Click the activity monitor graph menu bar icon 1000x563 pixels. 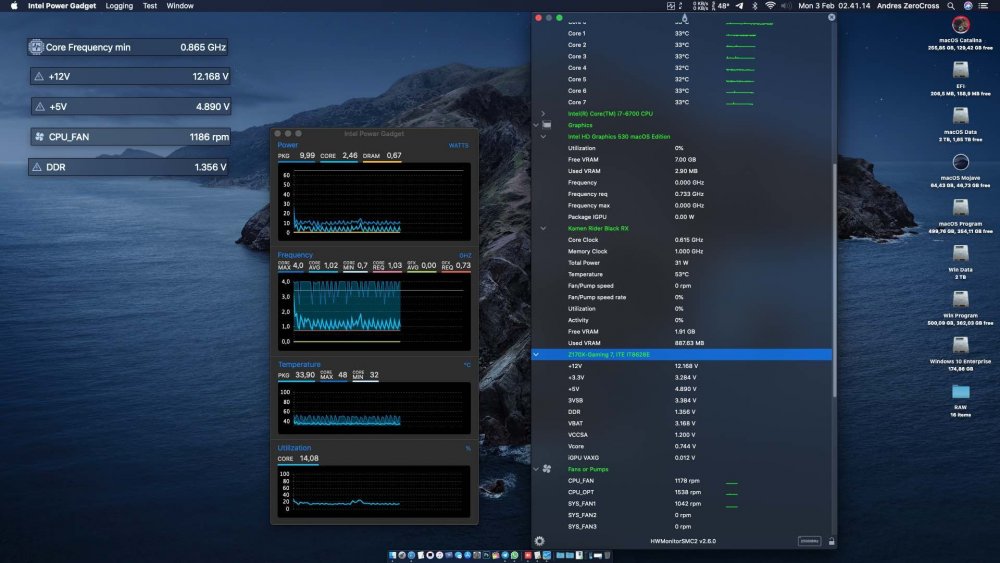[x=670, y=6]
